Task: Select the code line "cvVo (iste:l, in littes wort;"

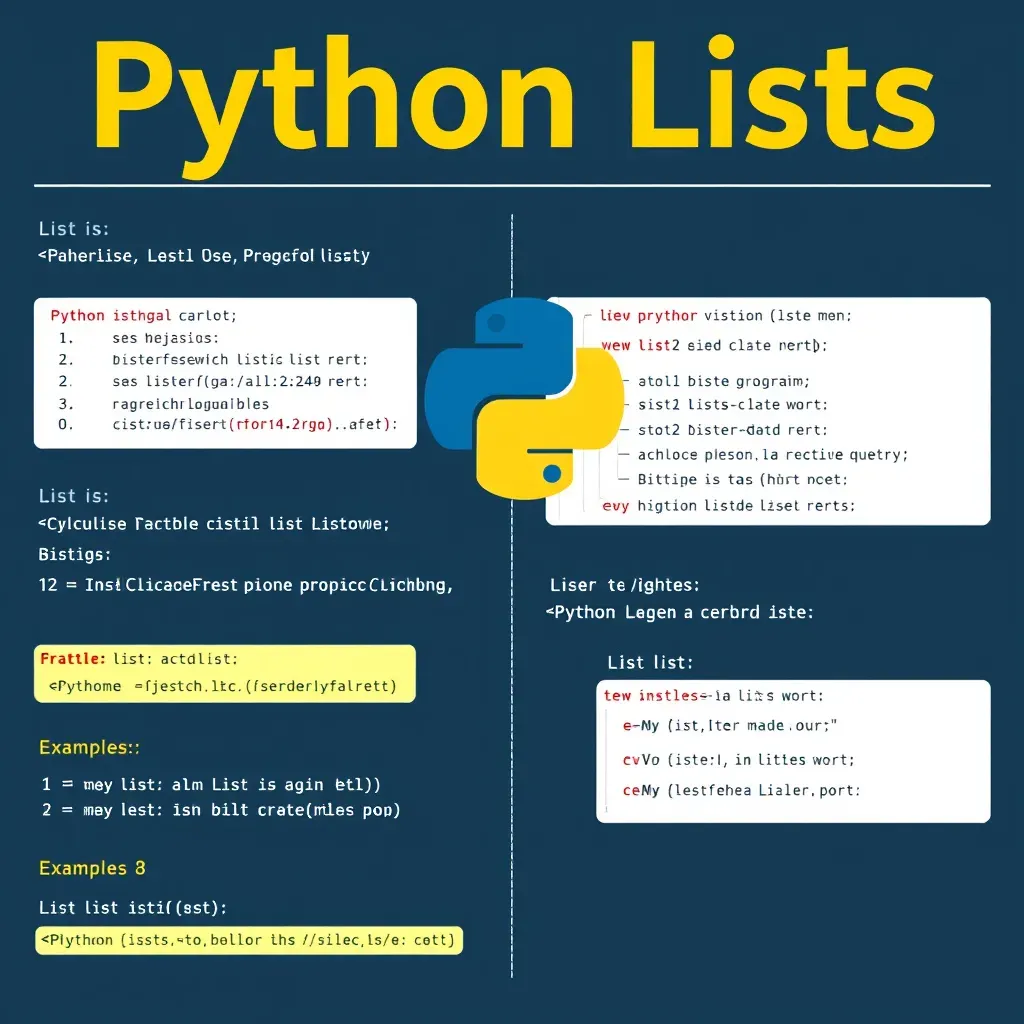Action: click(x=739, y=760)
